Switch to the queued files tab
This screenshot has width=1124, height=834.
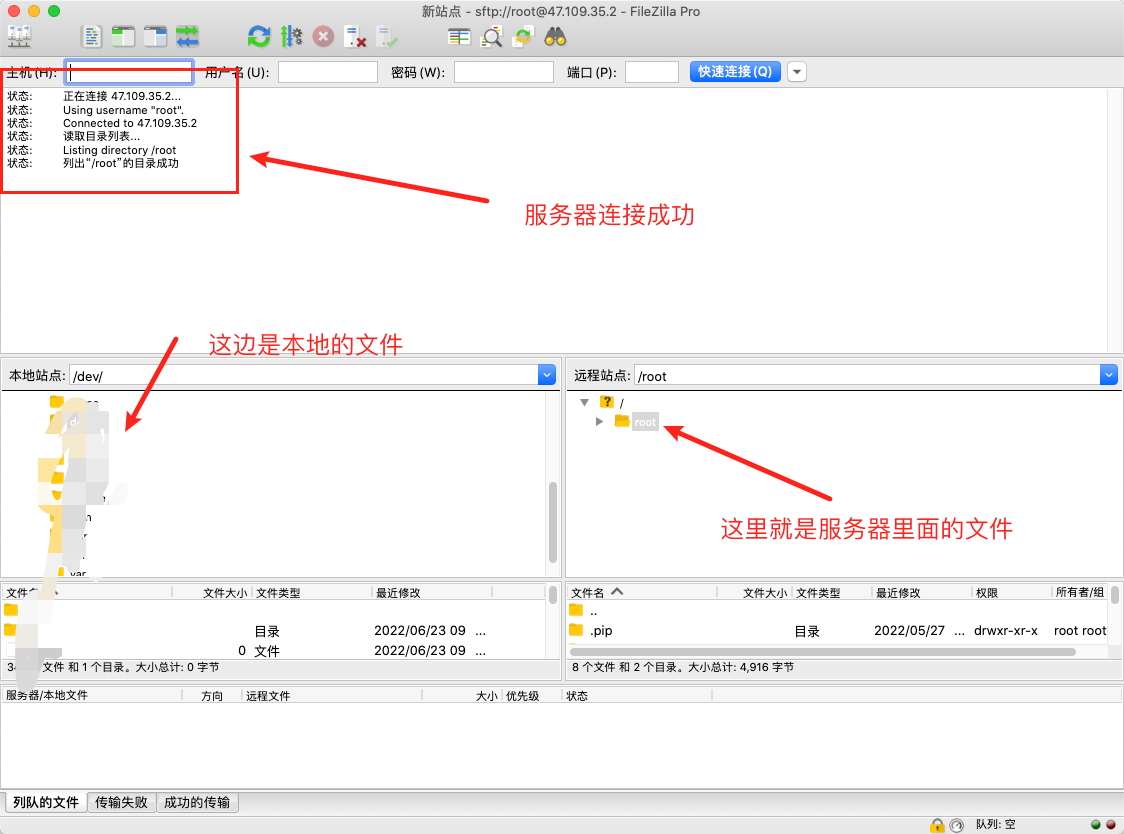pos(46,802)
